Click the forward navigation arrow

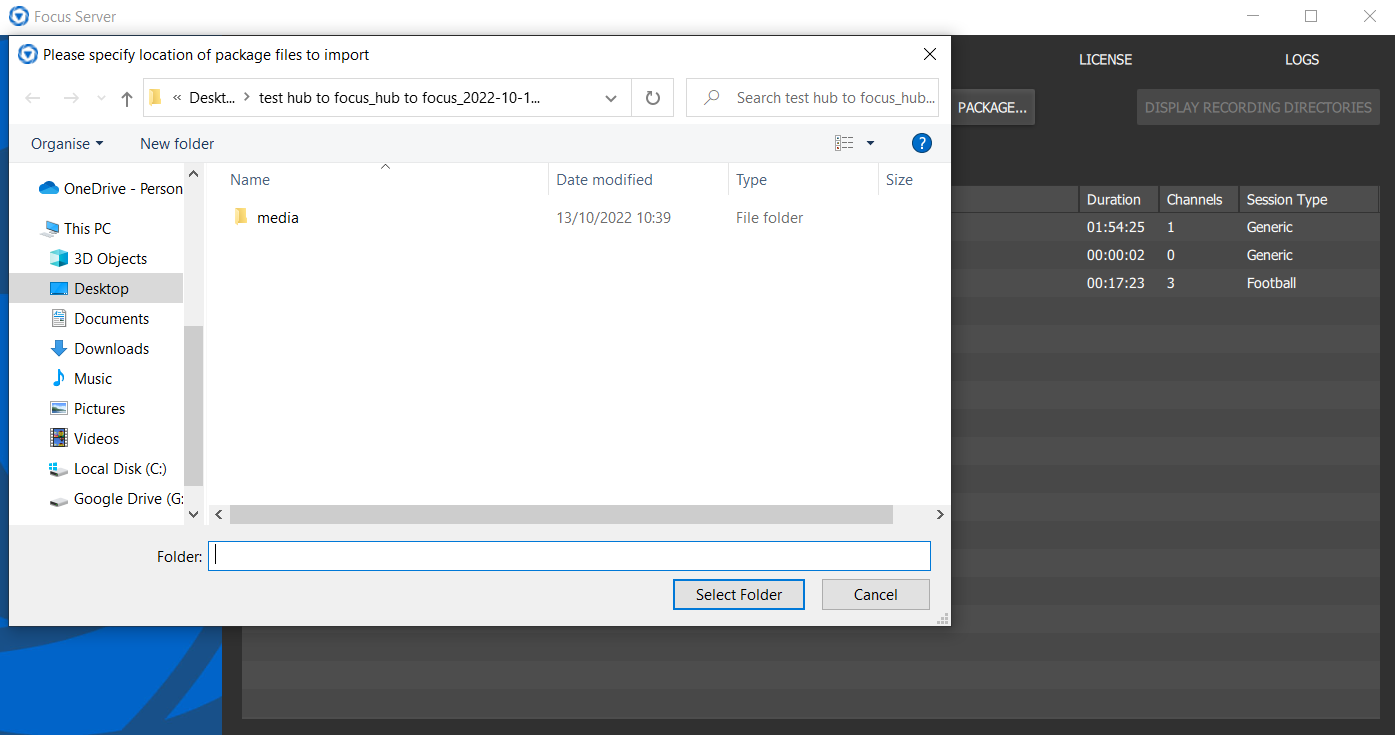click(x=71, y=98)
